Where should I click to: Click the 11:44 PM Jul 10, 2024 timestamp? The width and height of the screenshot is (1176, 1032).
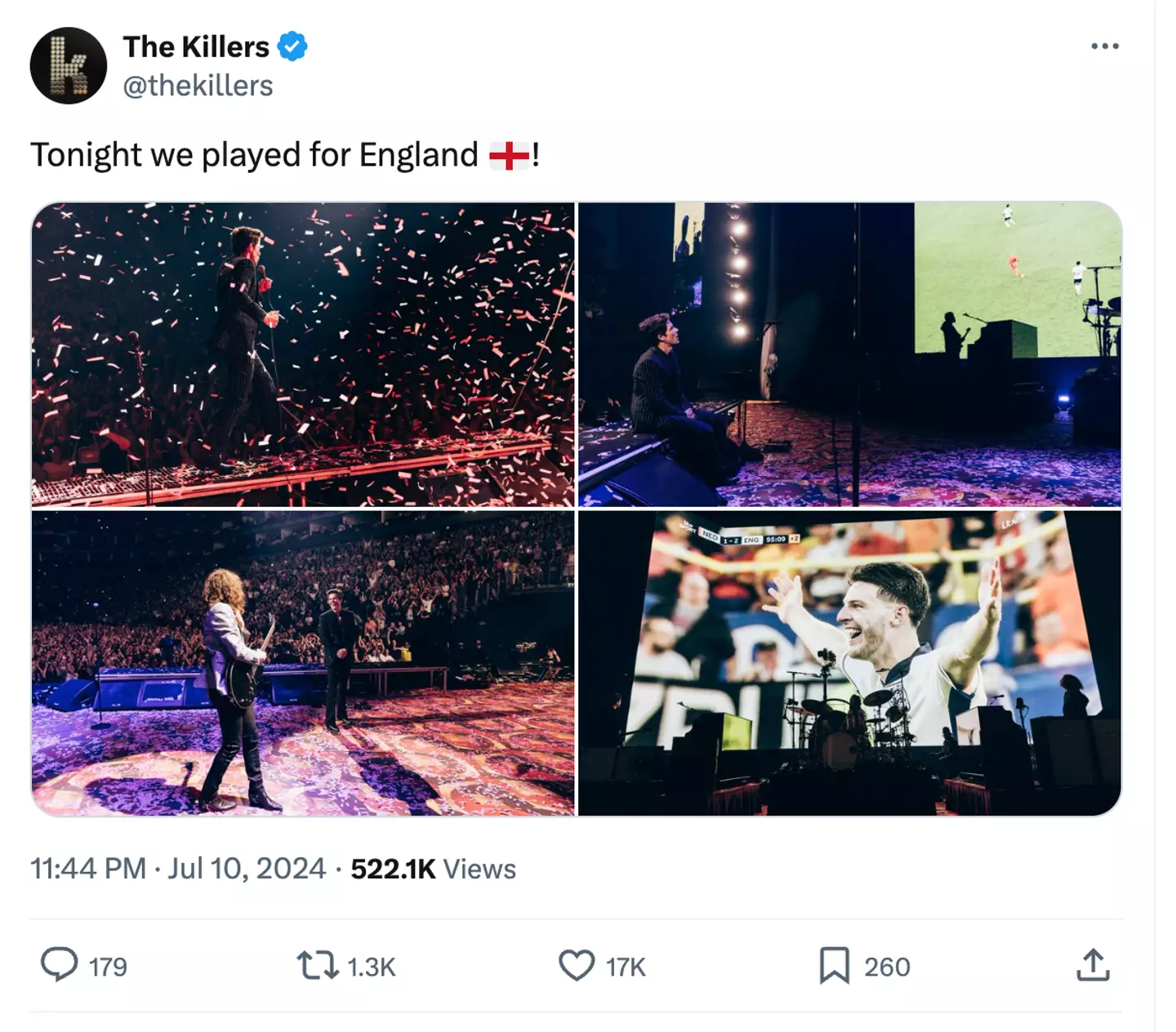click(x=178, y=869)
